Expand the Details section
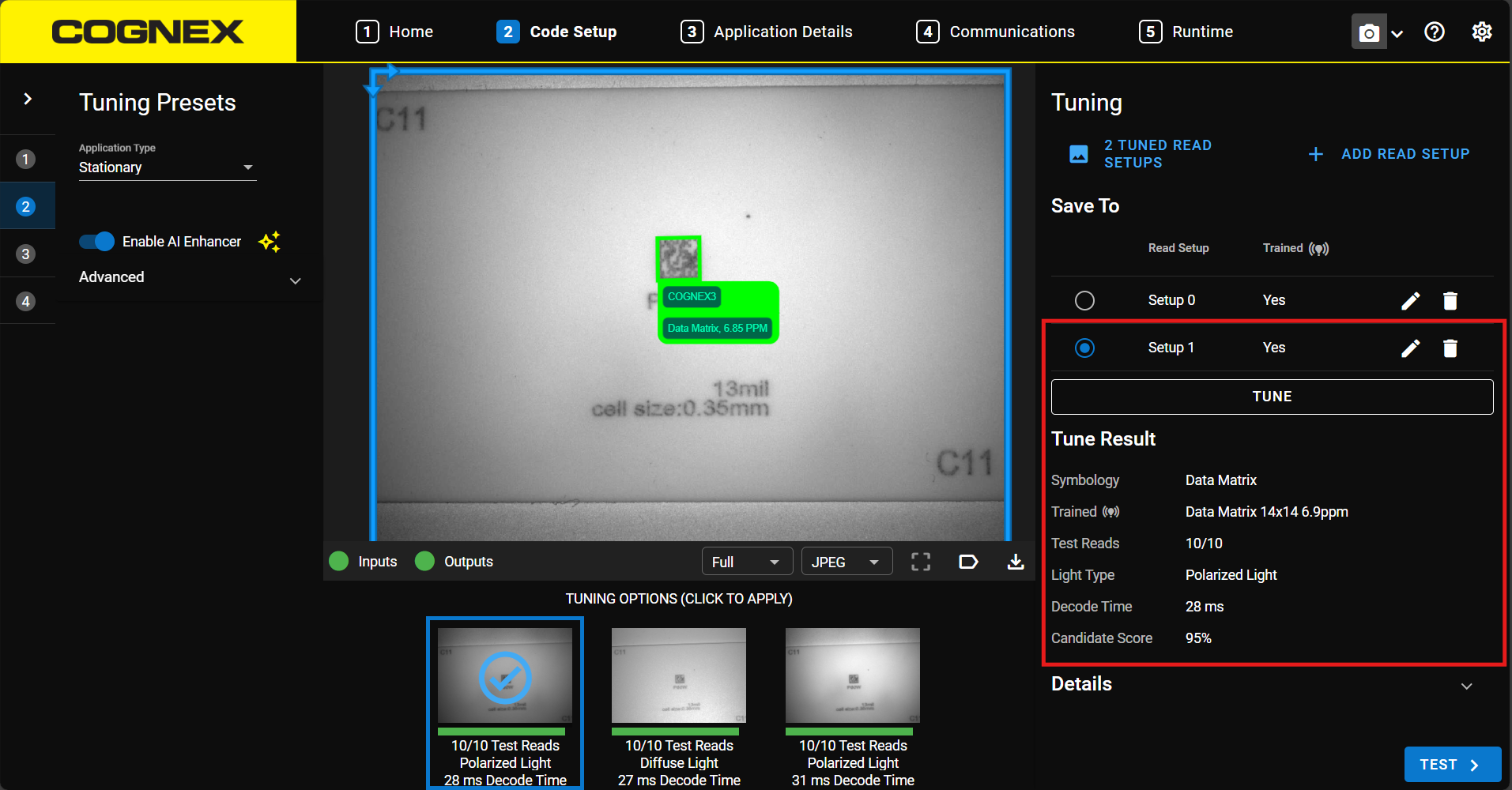The height and width of the screenshot is (790, 1512). tap(1466, 685)
